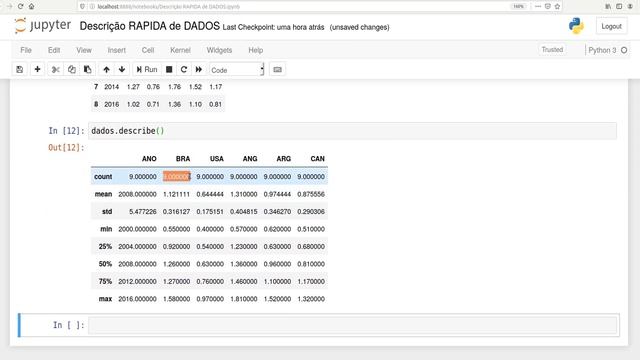Image resolution: width=640 pixels, height=360 pixels.
Task: Open the page actions three-dot menu
Action: 538,7
